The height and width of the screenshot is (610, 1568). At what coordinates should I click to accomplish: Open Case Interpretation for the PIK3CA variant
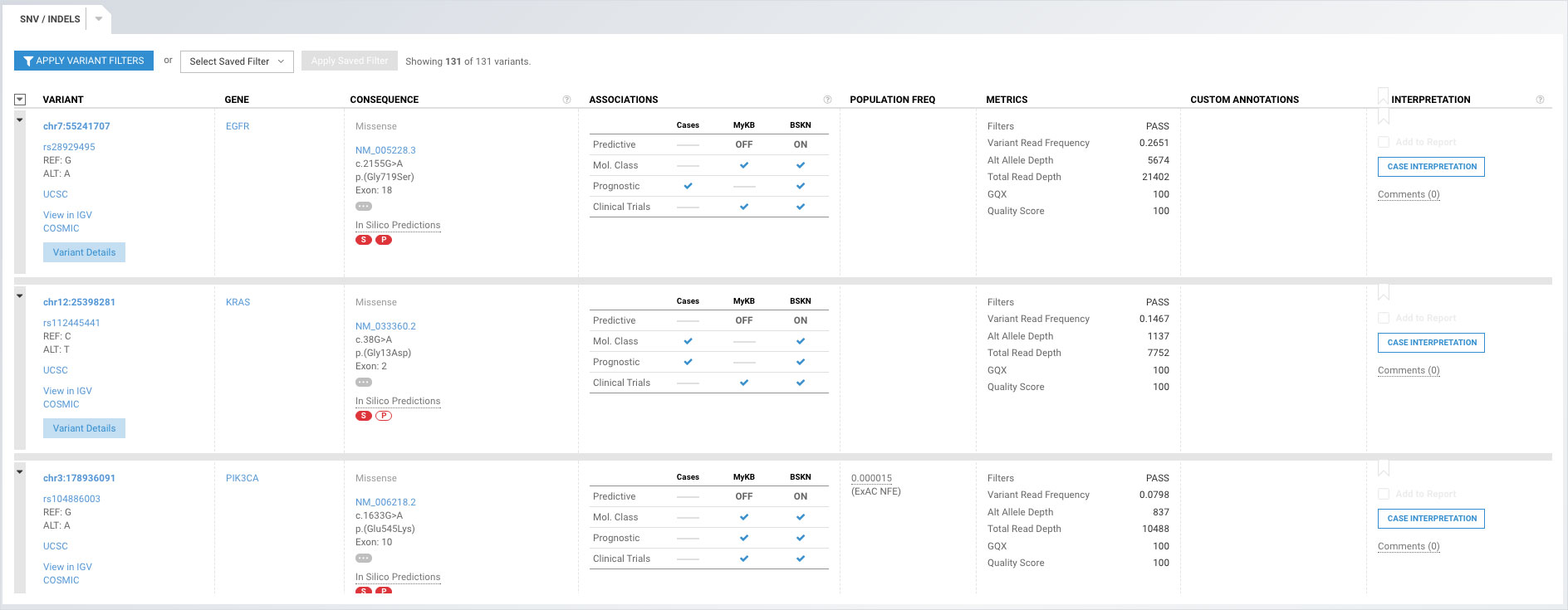pos(1432,519)
